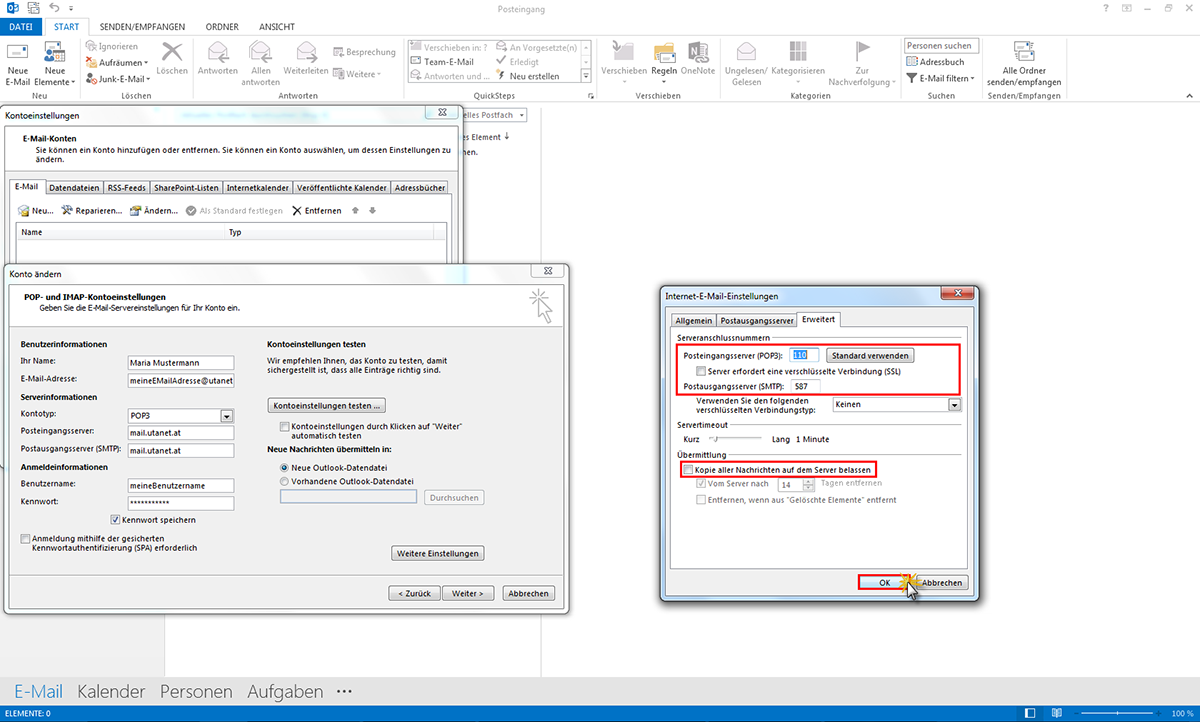Click the Weitere Einstellungen button

(x=439, y=553)
